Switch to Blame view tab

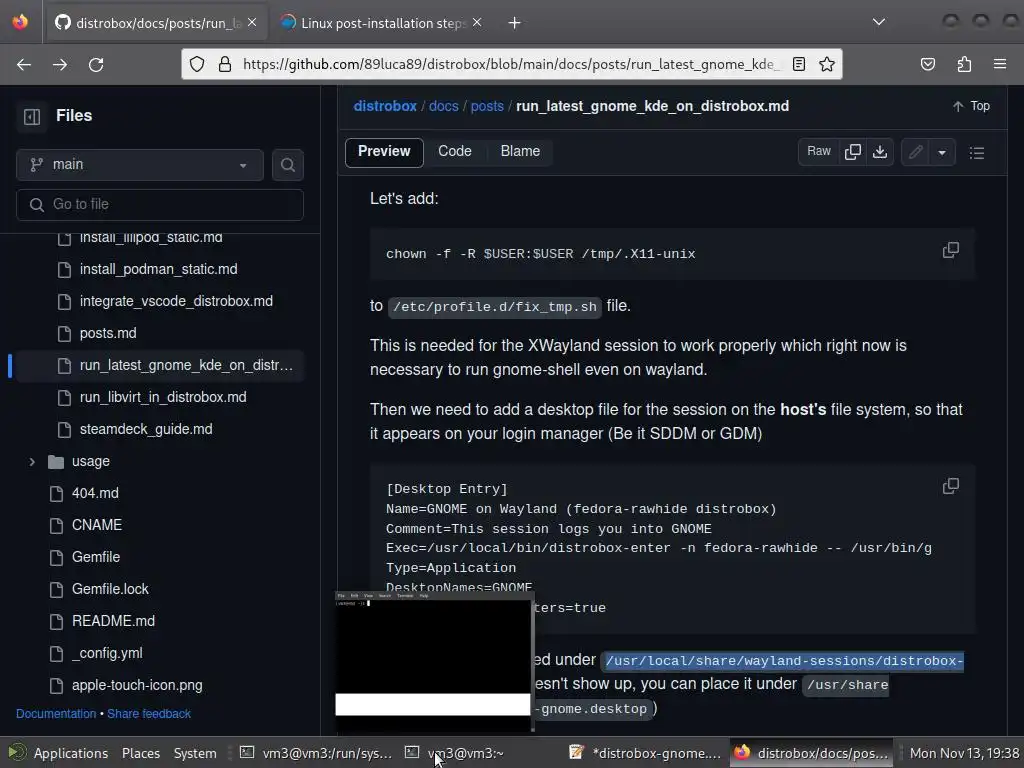pos(520,152)
